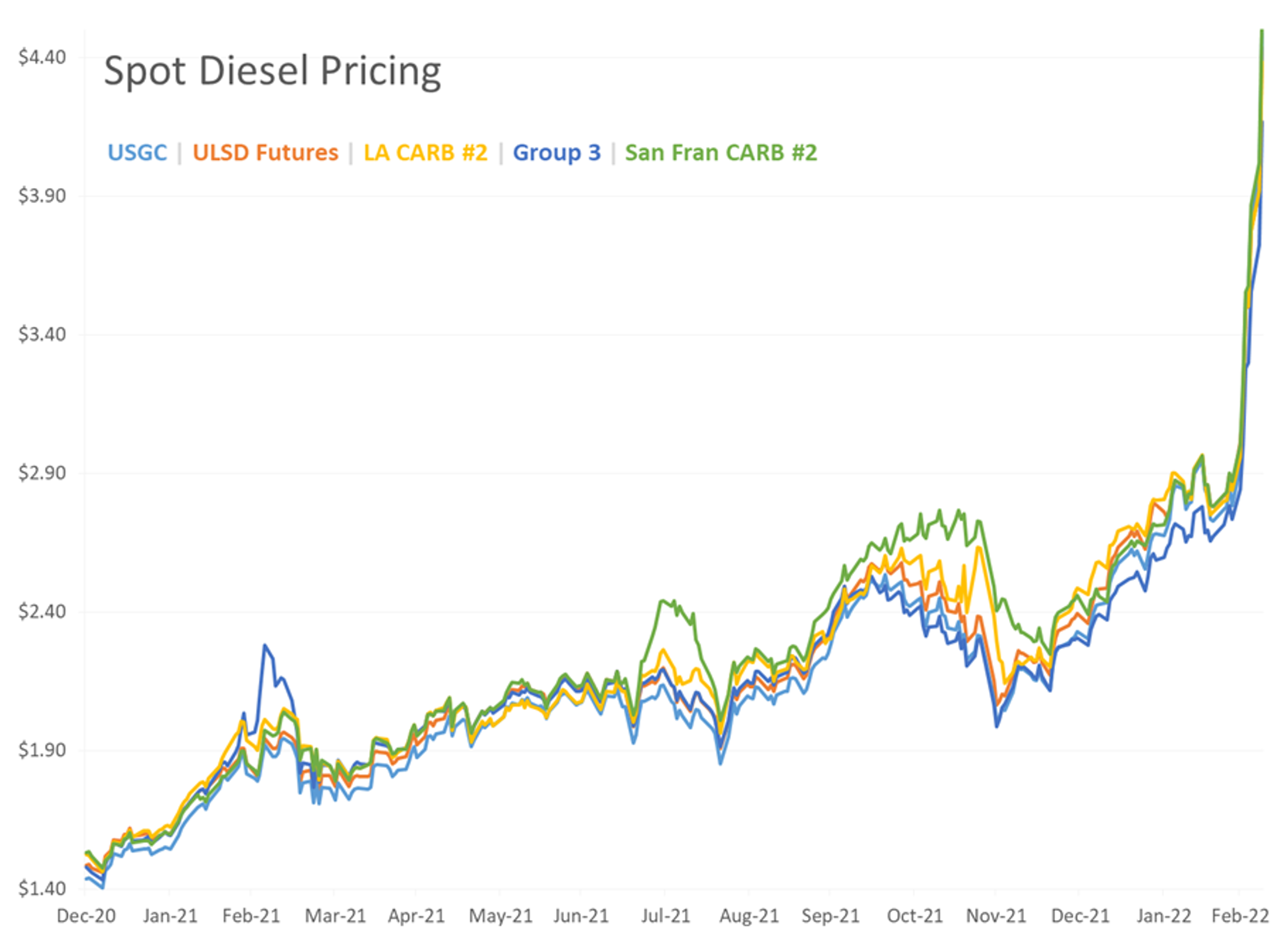This screenshot has width=1288, height=933.
Task: Click the Jan-22 x-axis label
Action: point(1164,916)
